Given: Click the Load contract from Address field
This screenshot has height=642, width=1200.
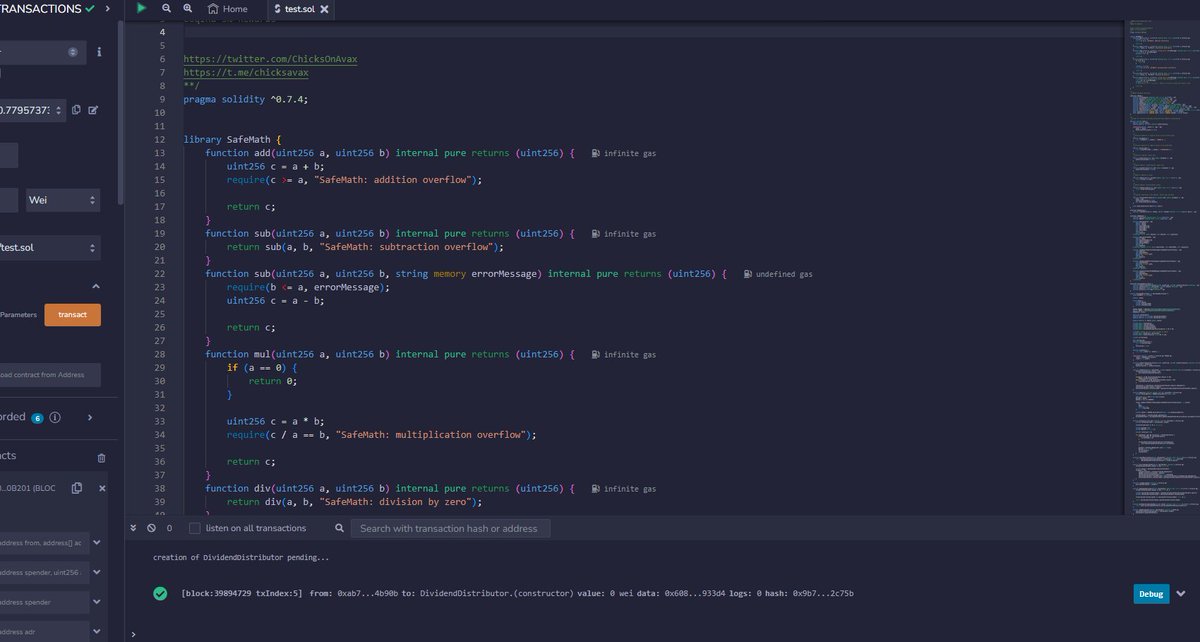Looking at the screenshot, I should pos(50,375).
